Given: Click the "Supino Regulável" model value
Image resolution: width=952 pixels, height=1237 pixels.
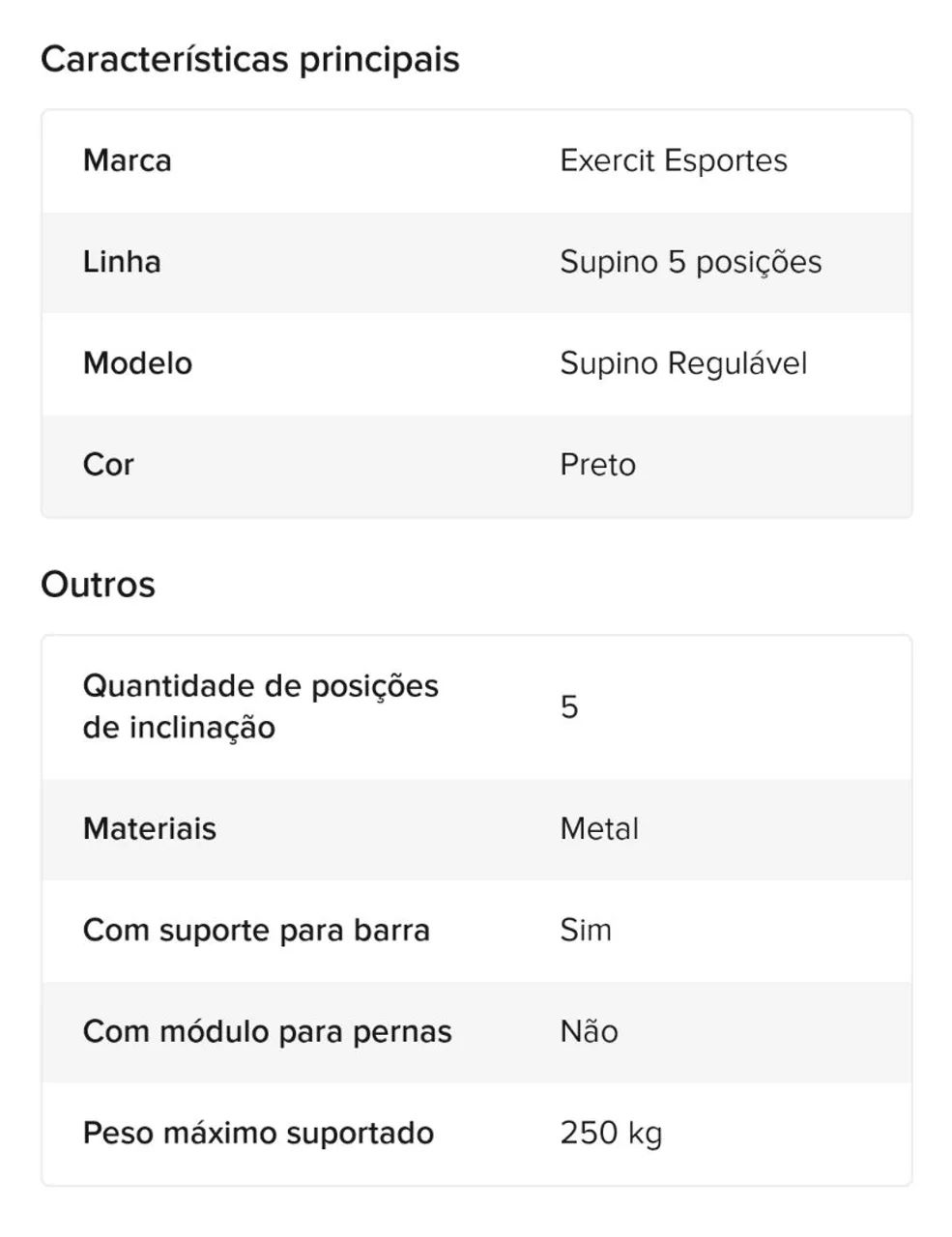Looking at the screenshot, I should point(683,364).
